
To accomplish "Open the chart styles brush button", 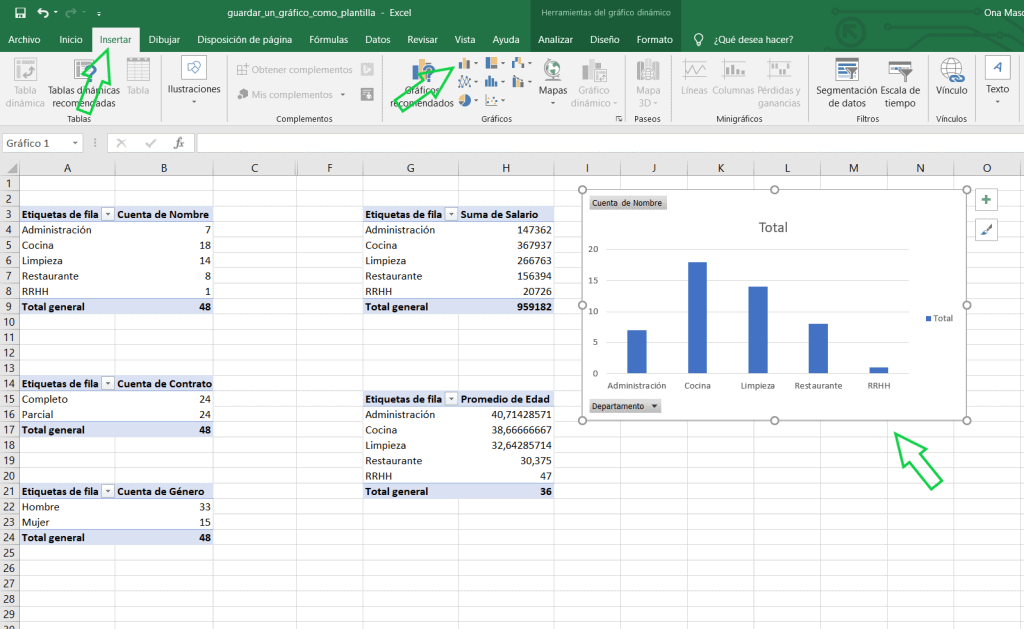I will 986,229.
